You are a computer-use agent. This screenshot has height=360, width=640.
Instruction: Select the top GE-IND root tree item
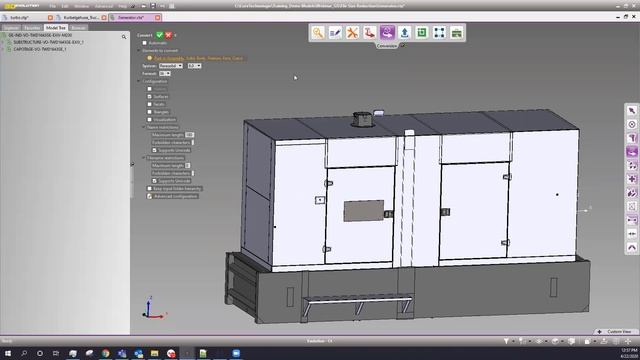(40, 35)
